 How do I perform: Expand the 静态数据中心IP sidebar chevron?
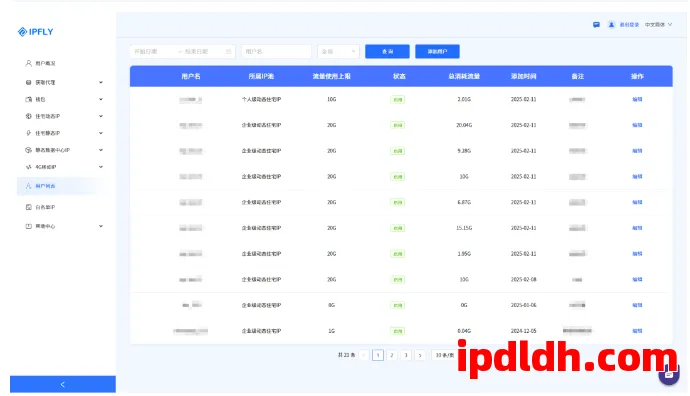(101, 150)
